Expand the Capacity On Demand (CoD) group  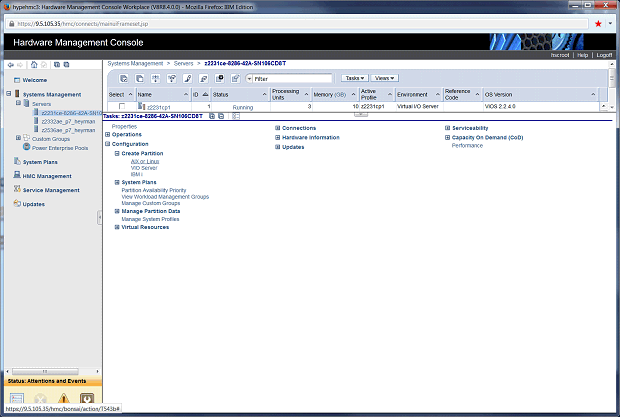(x=448, y=138)
